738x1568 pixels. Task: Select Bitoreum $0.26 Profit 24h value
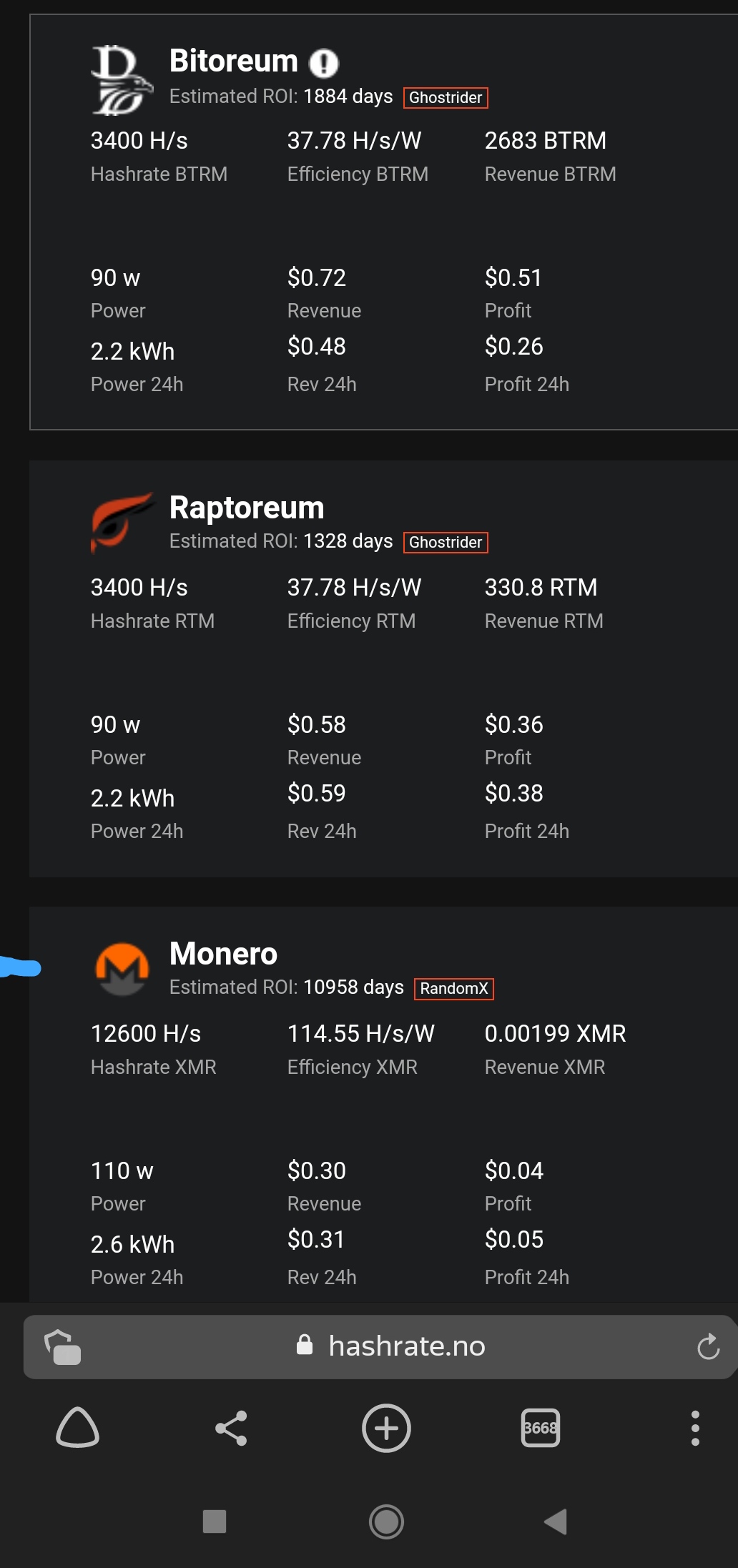pyautogui.click(x=513, y=347)
